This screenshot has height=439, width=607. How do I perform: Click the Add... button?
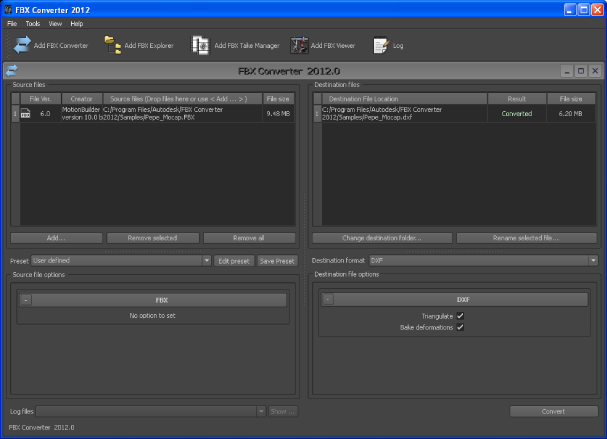point(56,238)
